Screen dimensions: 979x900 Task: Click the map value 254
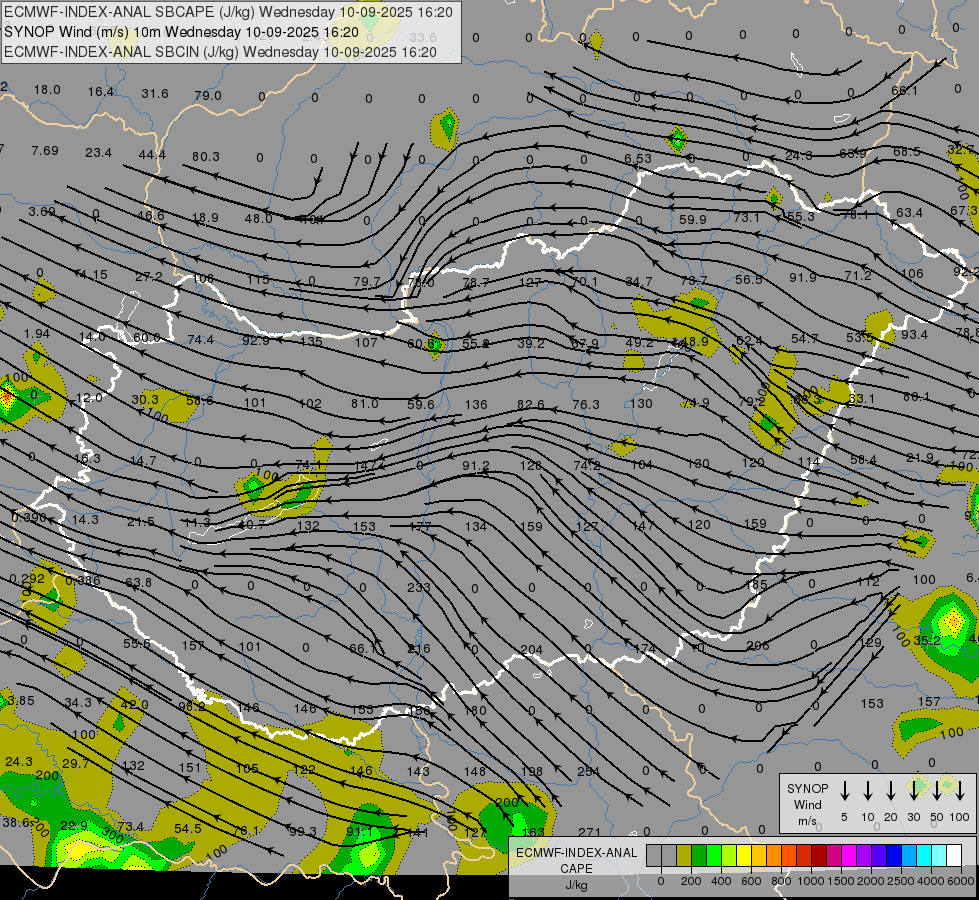tap(588, 771)
